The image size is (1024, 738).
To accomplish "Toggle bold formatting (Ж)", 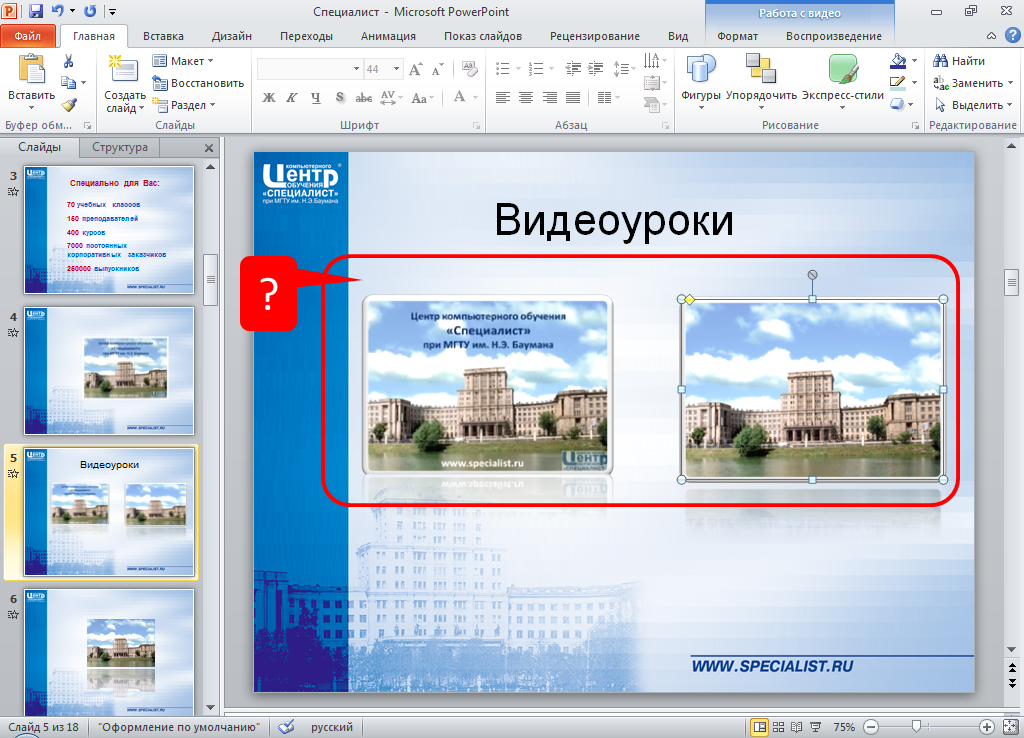I will click(268, 97).
